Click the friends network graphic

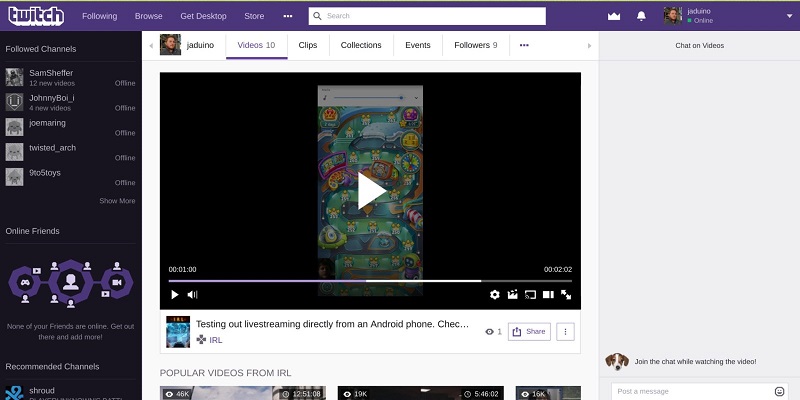(70, 283)
